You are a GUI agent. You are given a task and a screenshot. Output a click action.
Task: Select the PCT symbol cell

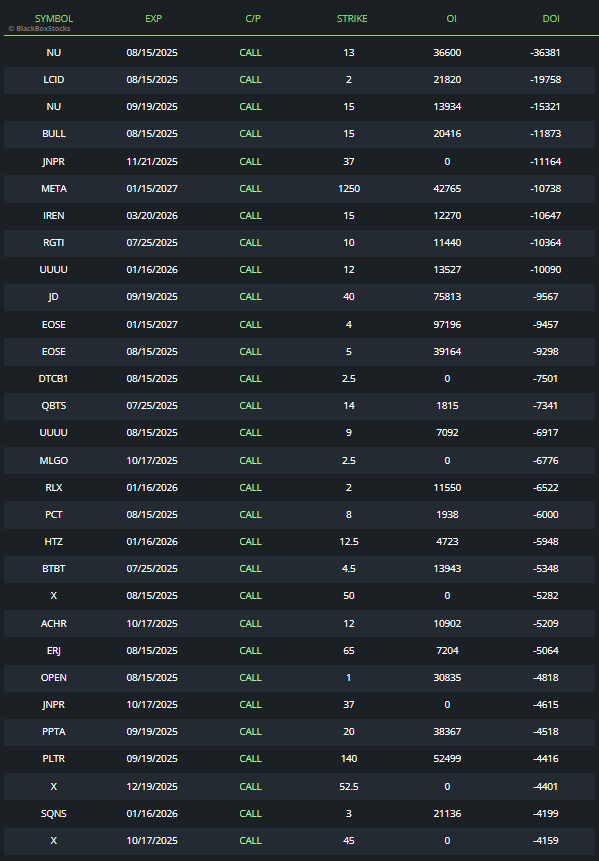point(54,514)
